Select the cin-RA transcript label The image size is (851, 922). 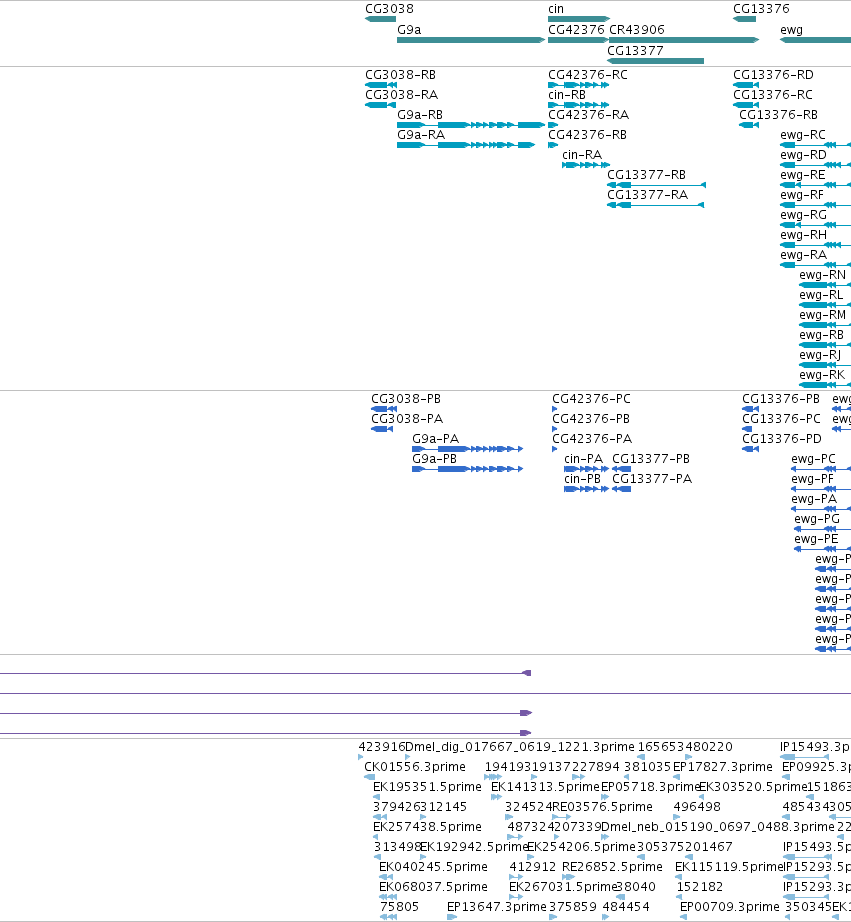click(x=582, y=155)
